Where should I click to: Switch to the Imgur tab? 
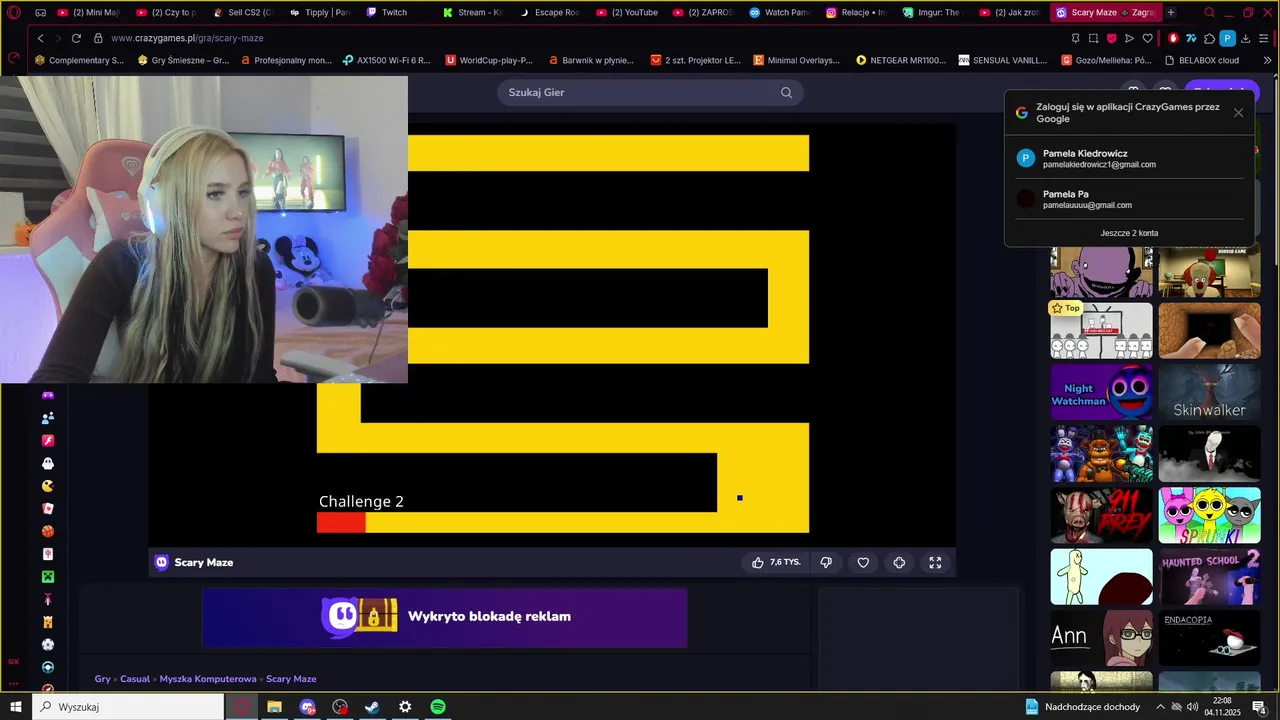pos(932,12)
